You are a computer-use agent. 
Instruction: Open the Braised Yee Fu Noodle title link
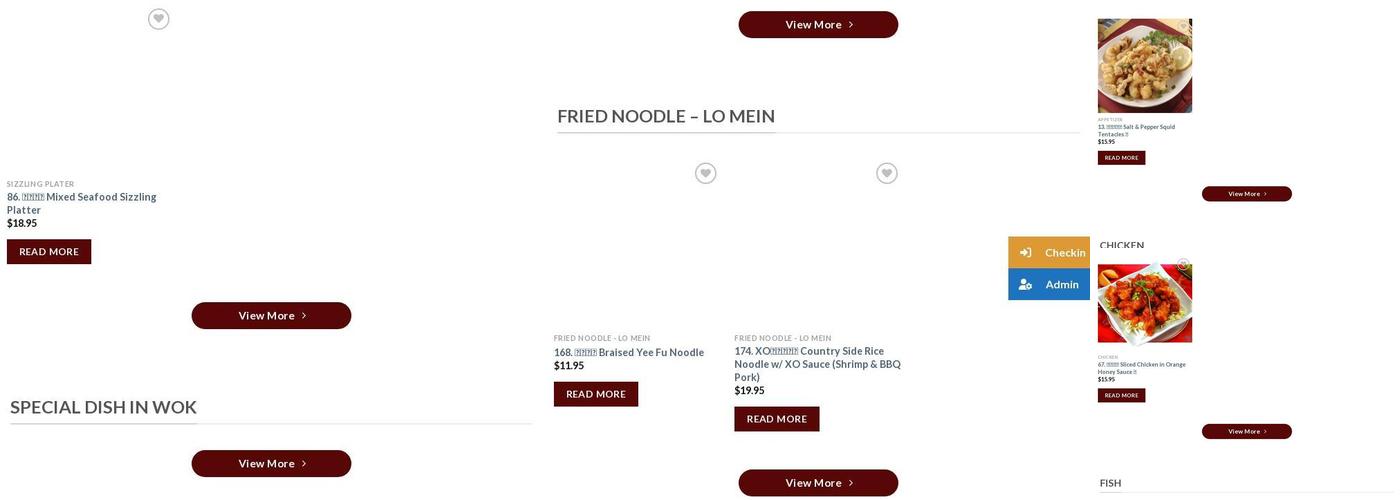tap(629, 352)
